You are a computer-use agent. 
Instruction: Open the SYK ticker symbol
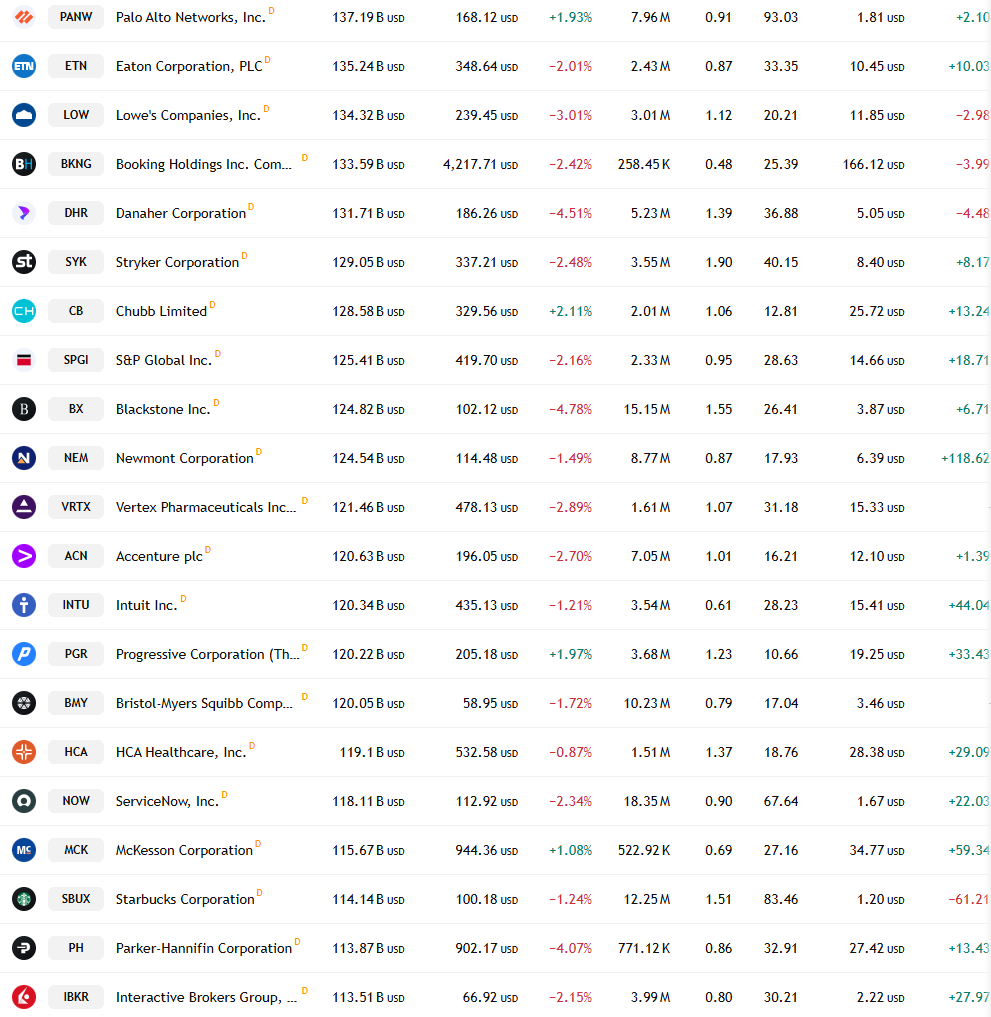[x=76, y=262]
